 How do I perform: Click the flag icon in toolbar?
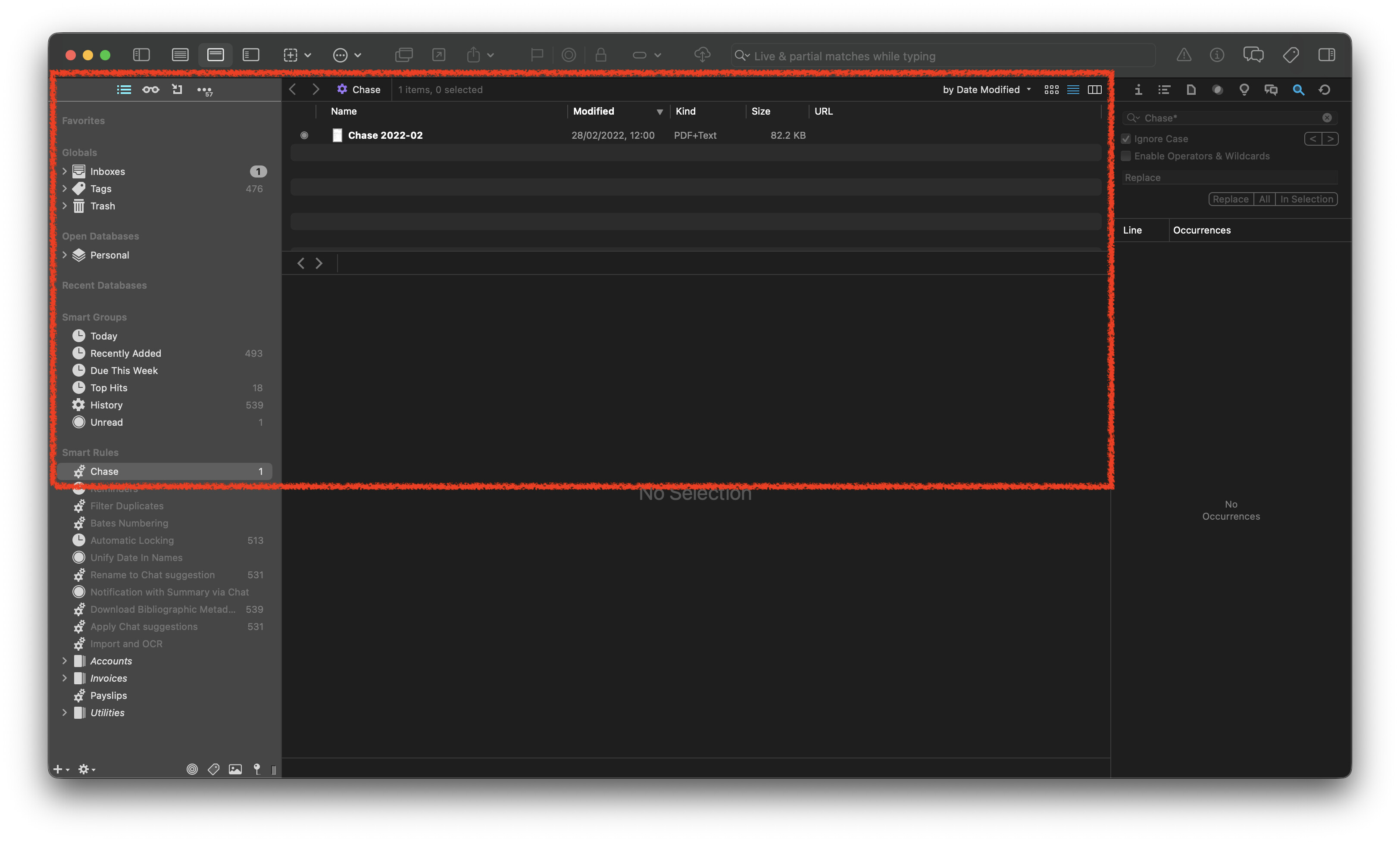[x=536, y=55]
